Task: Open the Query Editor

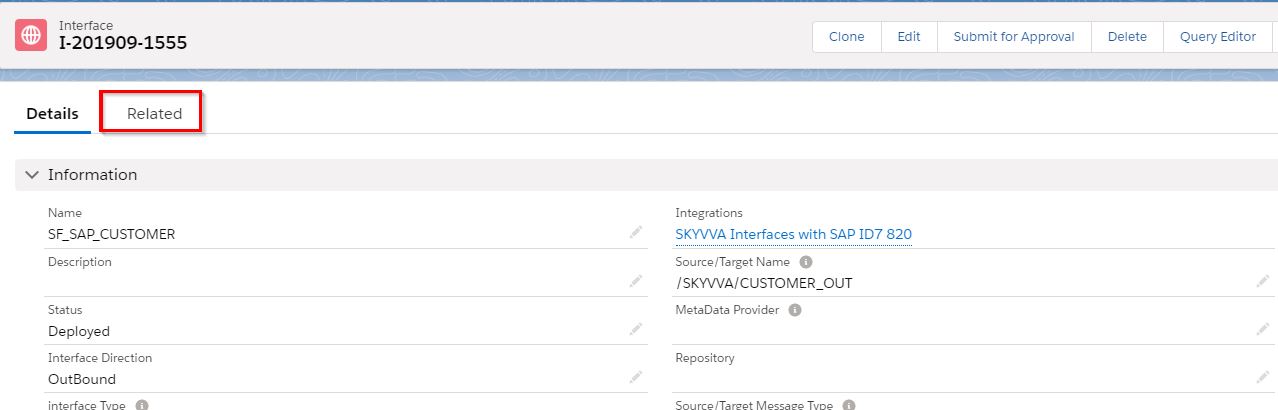Action: coord(1217,37)
